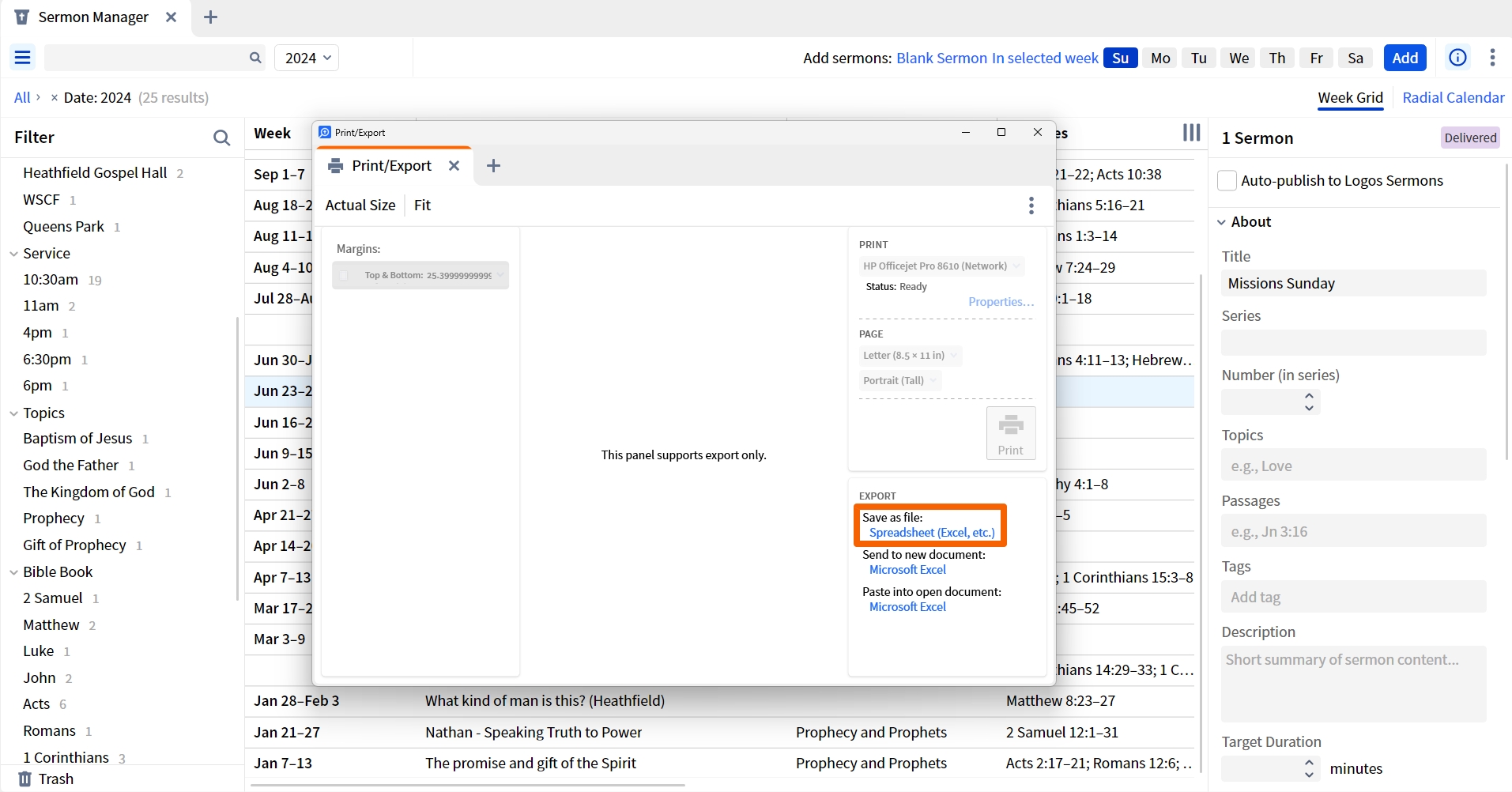Switch to Radial Calendar view

1453,98
